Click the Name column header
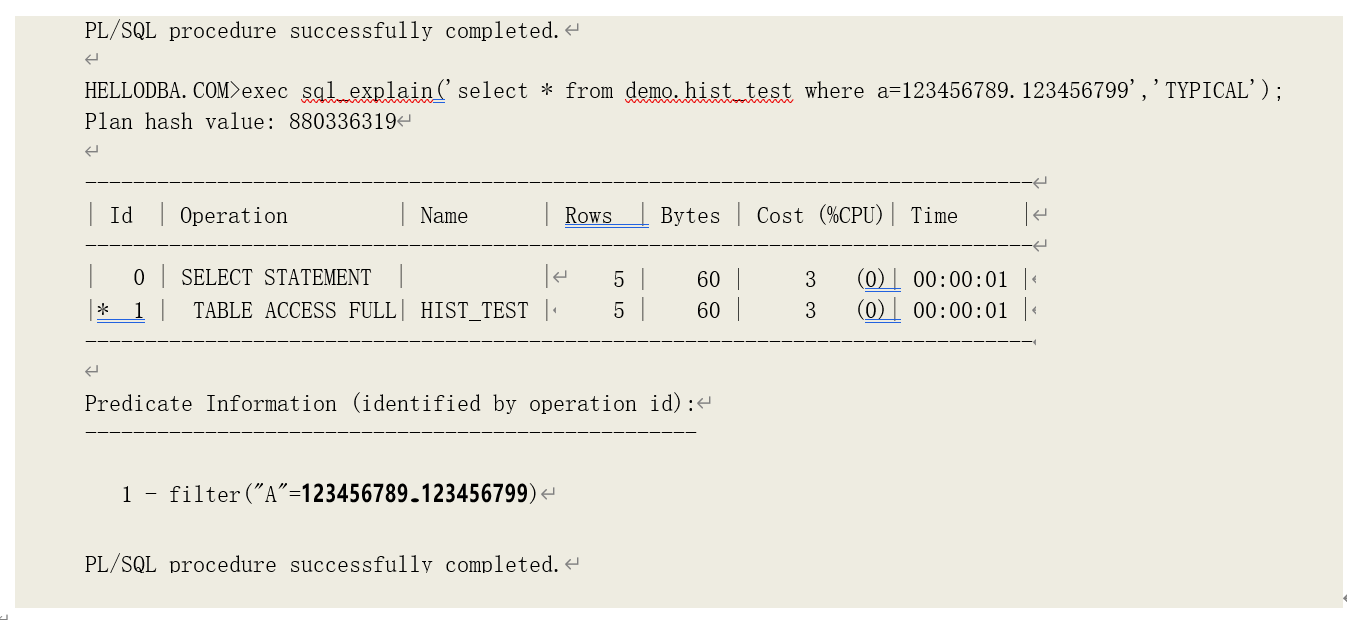Screen dimensions: 1347x620 [444, 216]
